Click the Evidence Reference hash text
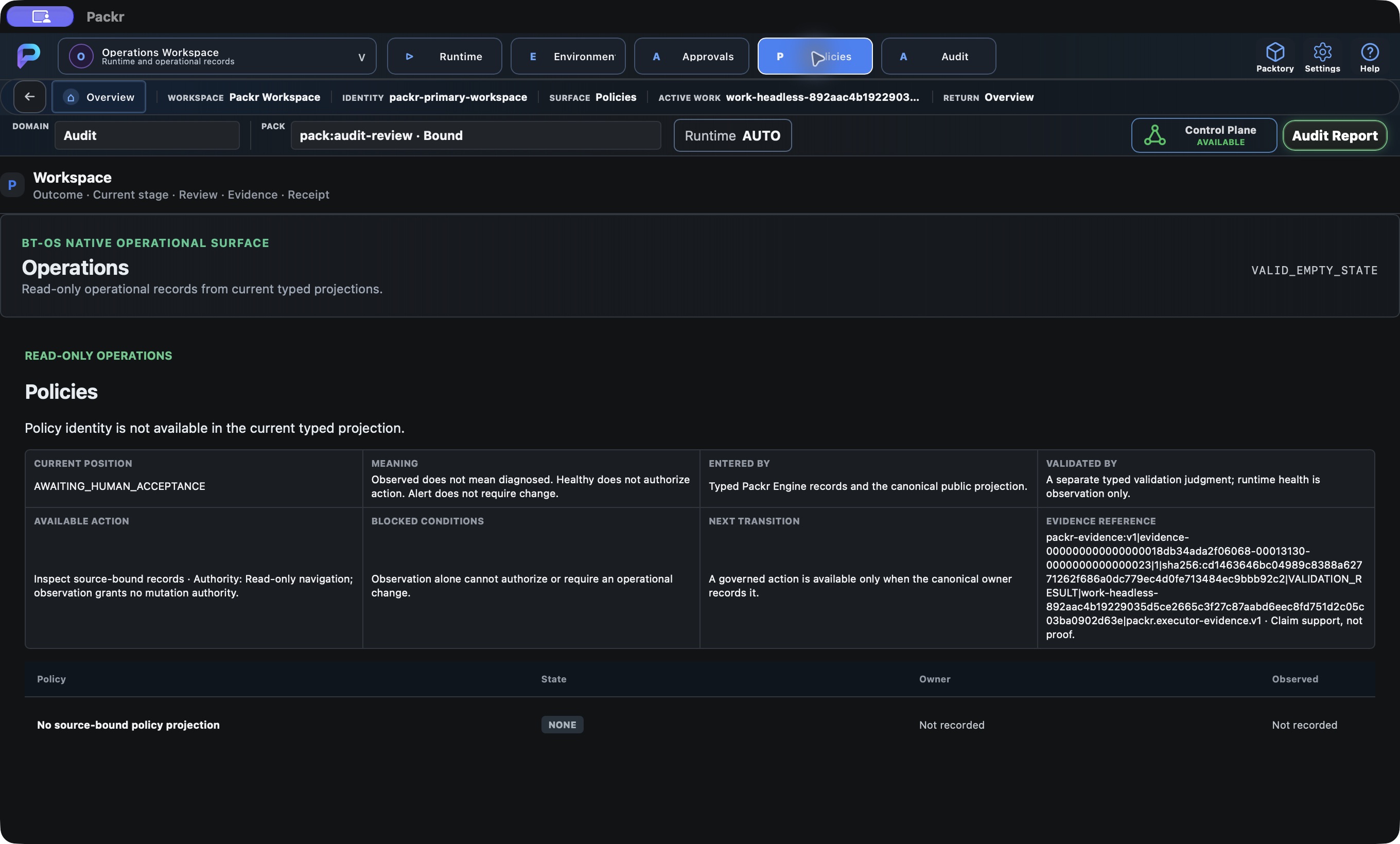 1205,586
